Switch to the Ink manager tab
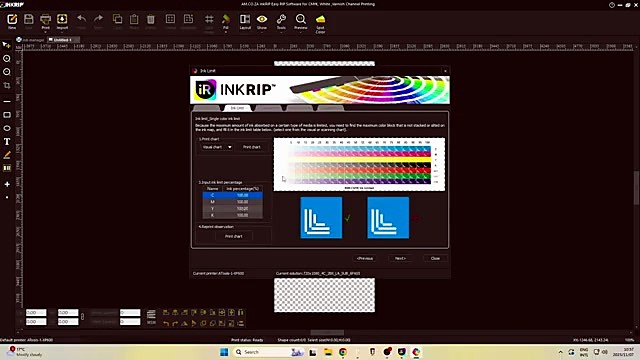The width and height of the screenshot is (640, 360). tap(31, 40)
